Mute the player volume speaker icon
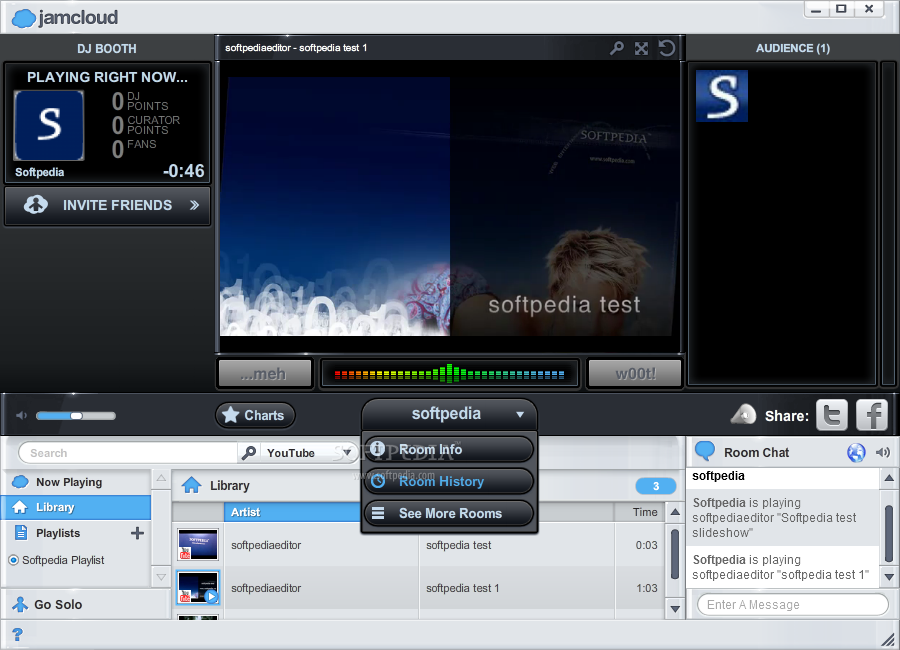Viewport: 900px width, 650px height. pyautogui.click(x=22, y=415)
